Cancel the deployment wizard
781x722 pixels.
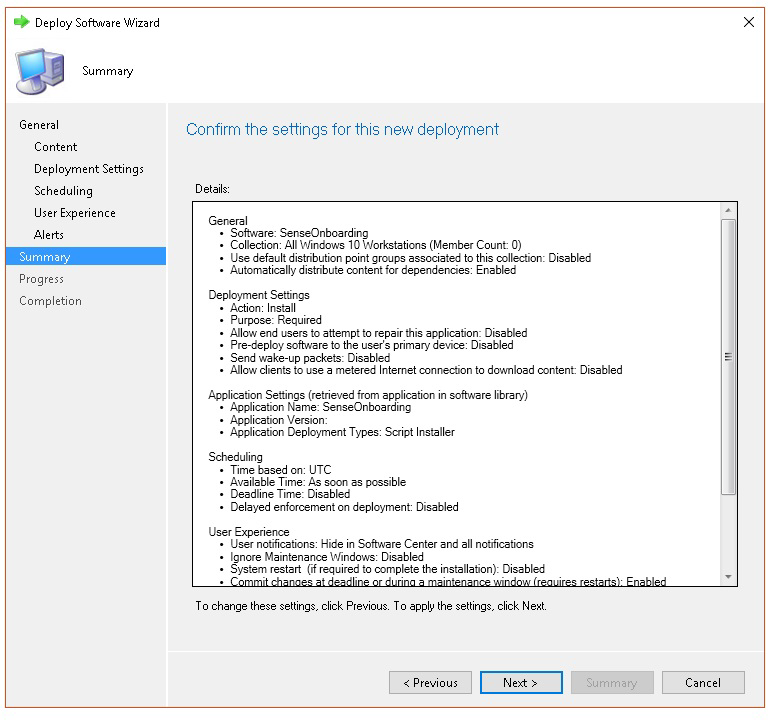pyautogui.click(x=702, y=683)
